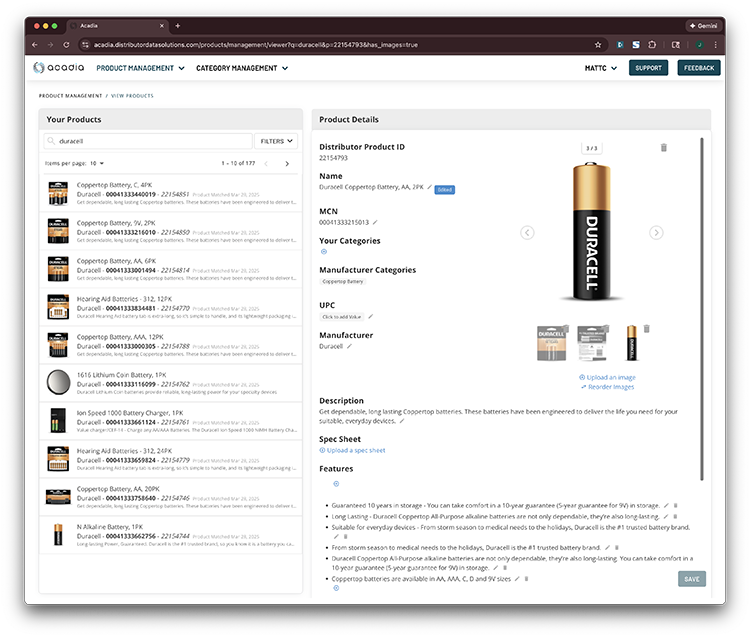Viewport: 750px width, 637px height.
Task: Edit the 'Suitable for everyday devices' feature
Action: coord(336,537)
